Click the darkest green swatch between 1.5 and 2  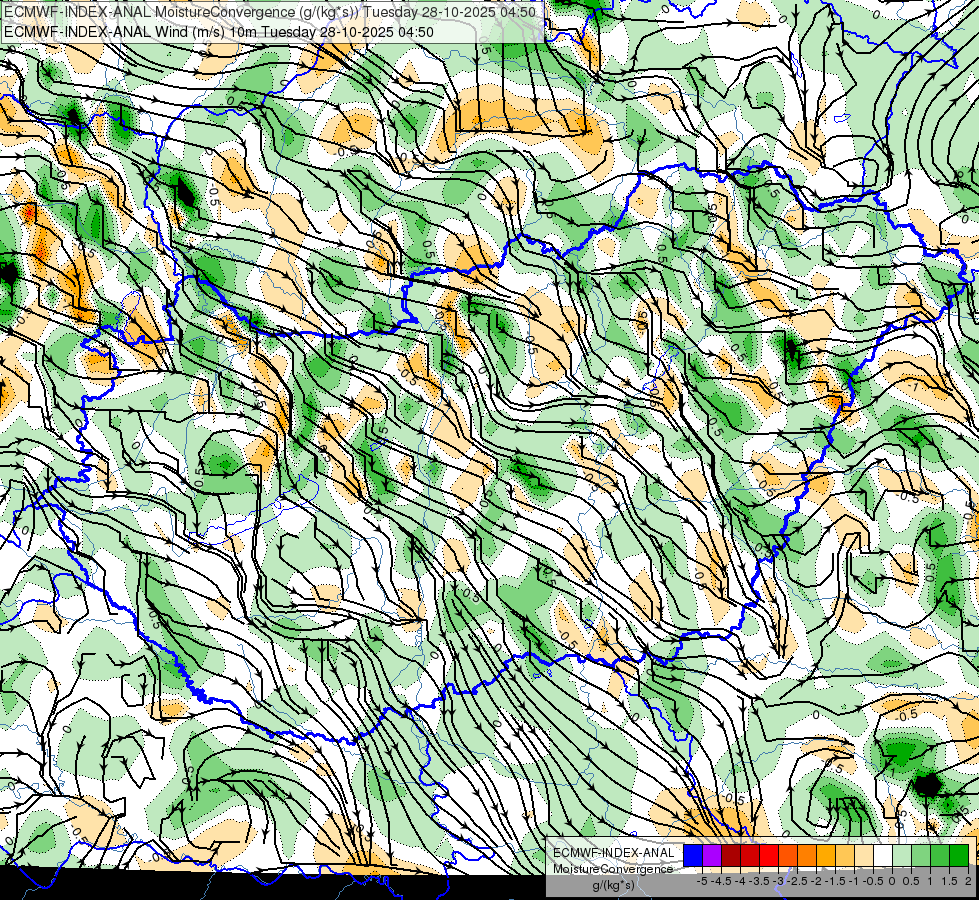coord(959,855)
